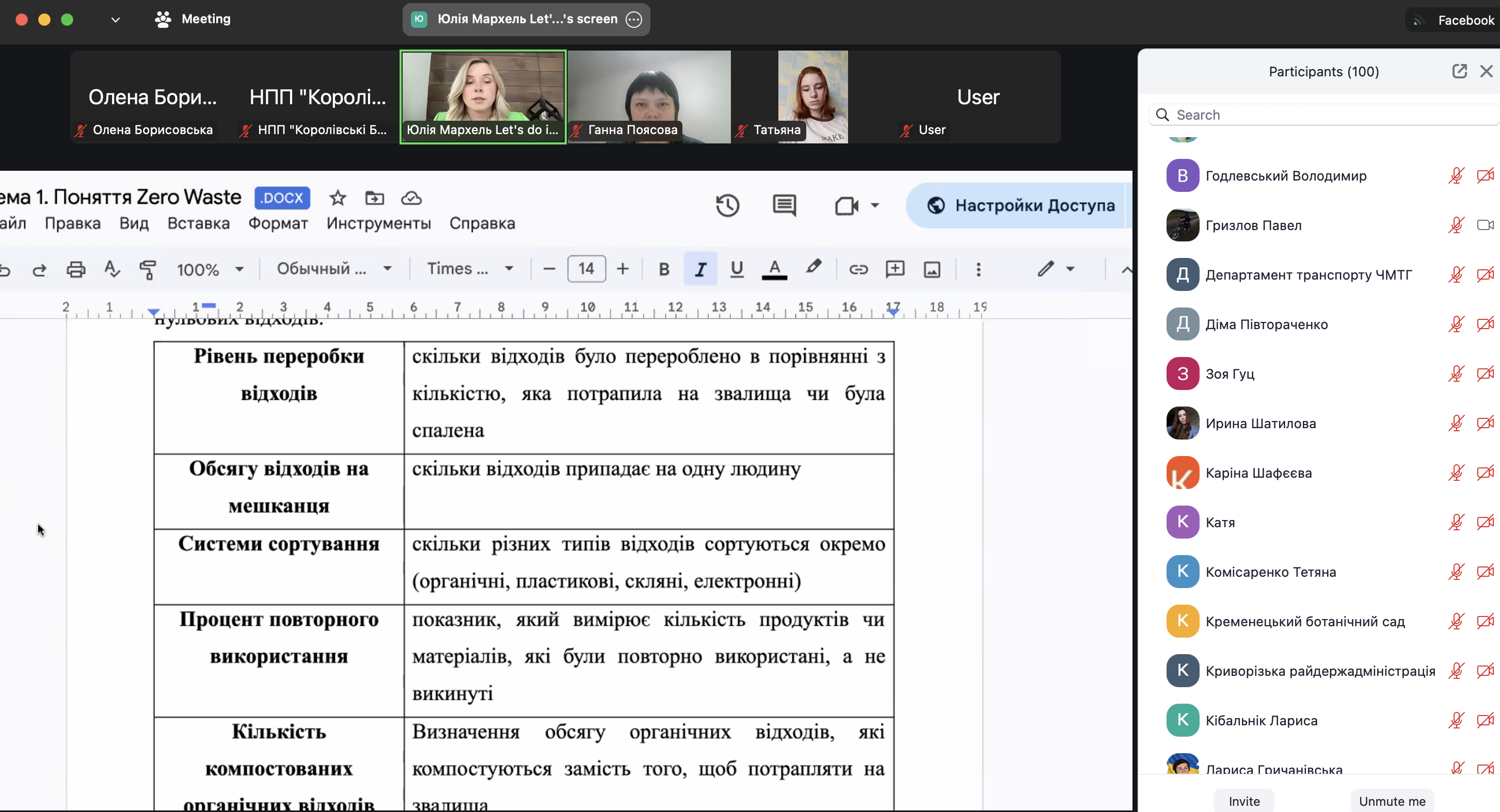The height and width of the screenshot is (812, 1500).
Task: Open version history clock icon
Action: (x=727, y=205)
